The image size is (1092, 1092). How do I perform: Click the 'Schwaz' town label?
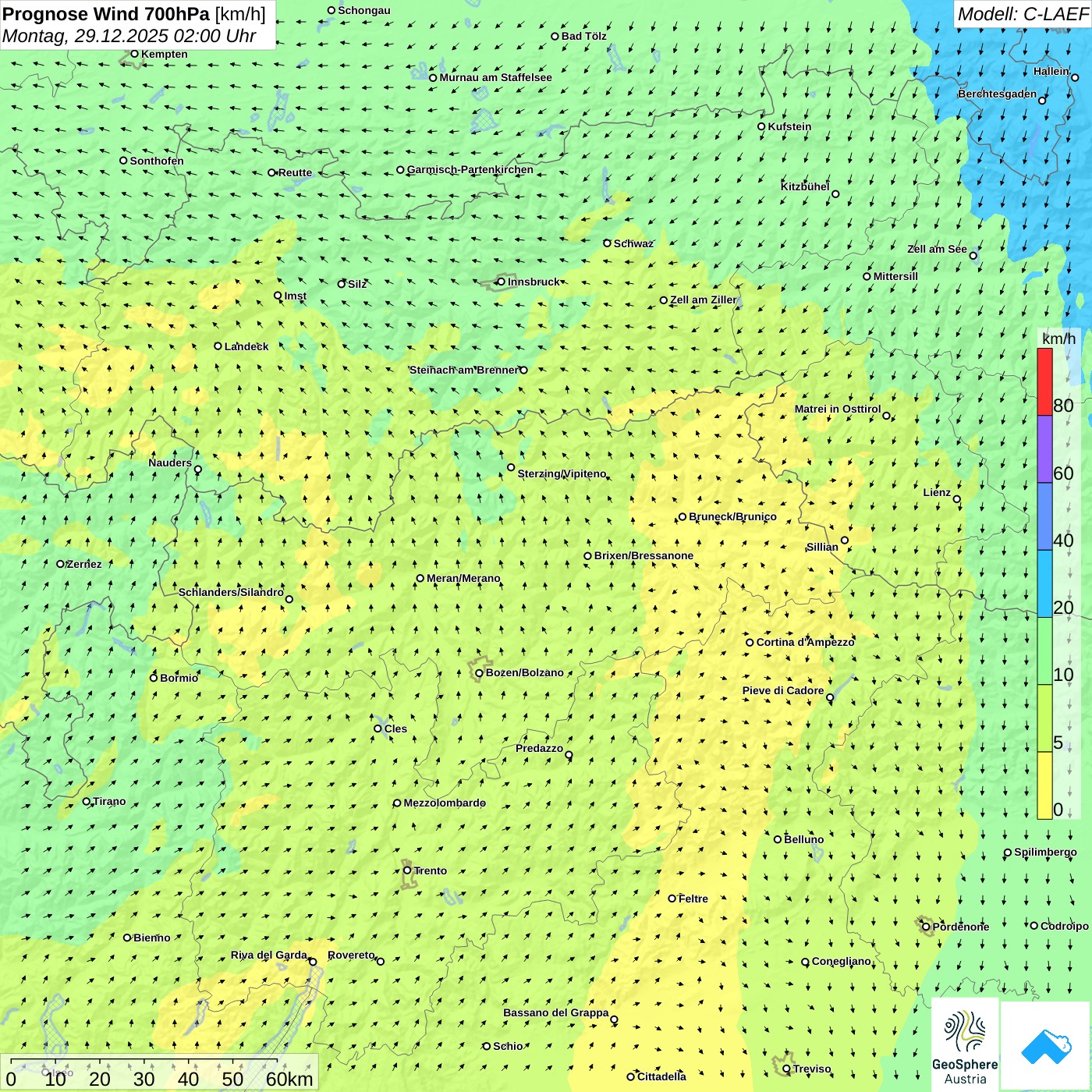point(633,243)
